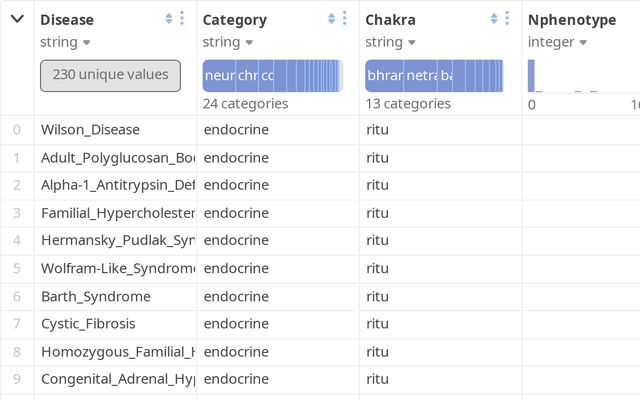Click the 230 unique values button
Image resolution: width=640 pixels, height=400 pixels.
110,76
